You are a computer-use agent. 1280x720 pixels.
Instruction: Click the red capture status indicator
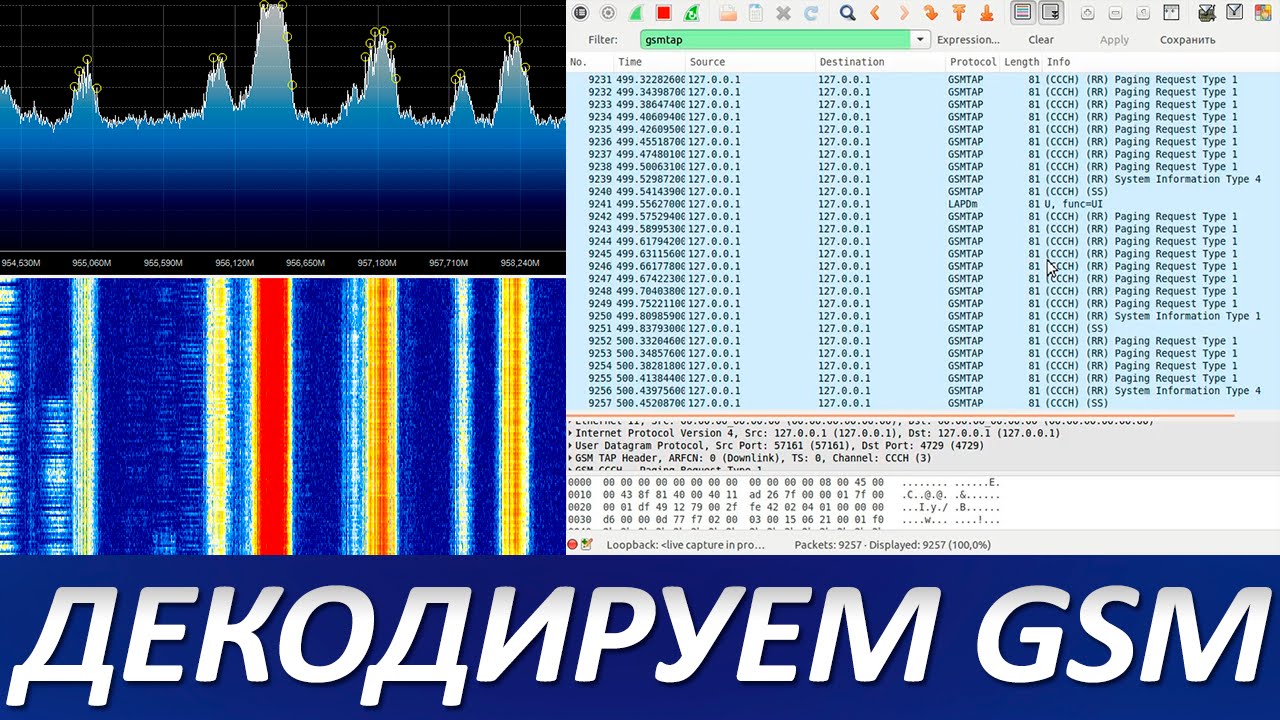tap(573, 545)
